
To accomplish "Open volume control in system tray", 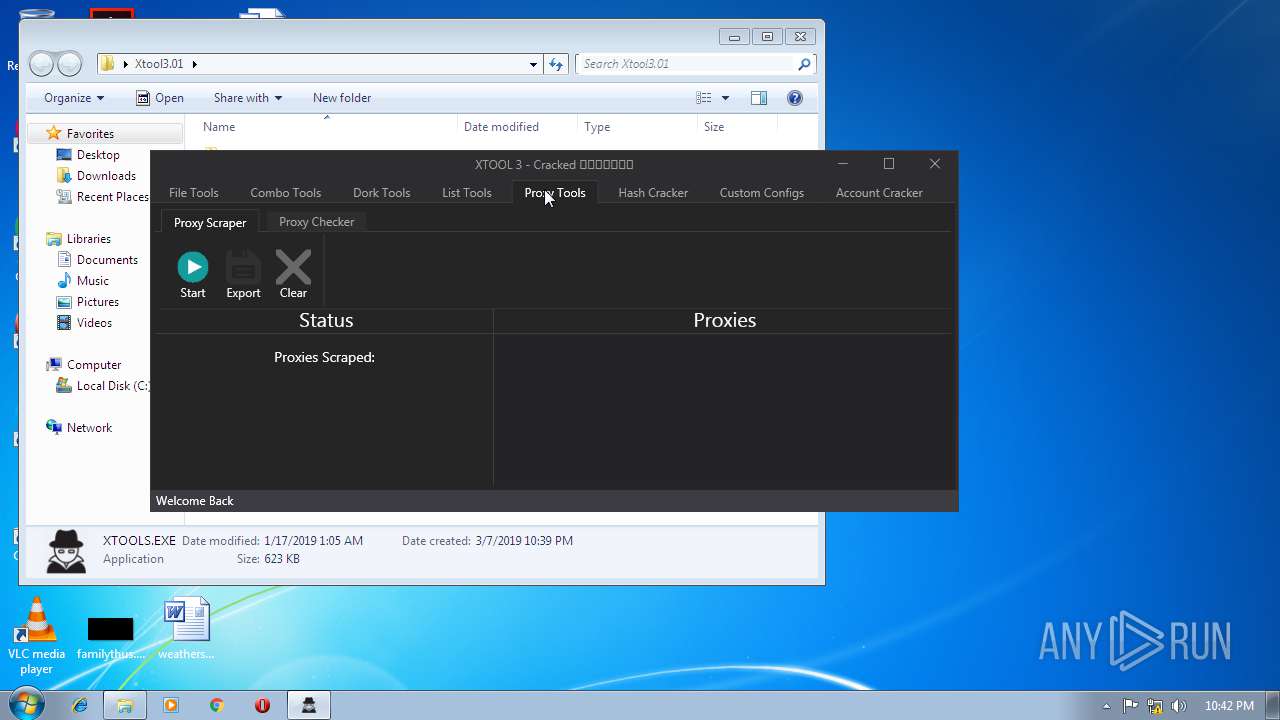I will (x=1179, y=706).
